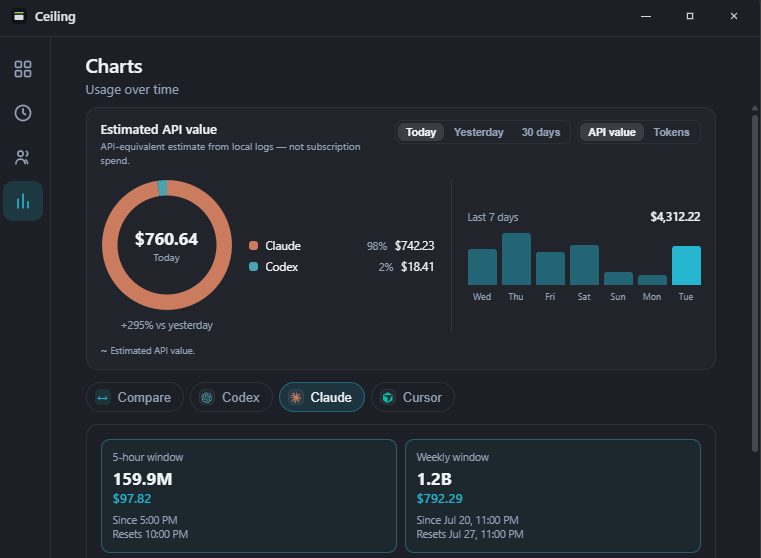Click the Compare arrows icon

point(103,397)
